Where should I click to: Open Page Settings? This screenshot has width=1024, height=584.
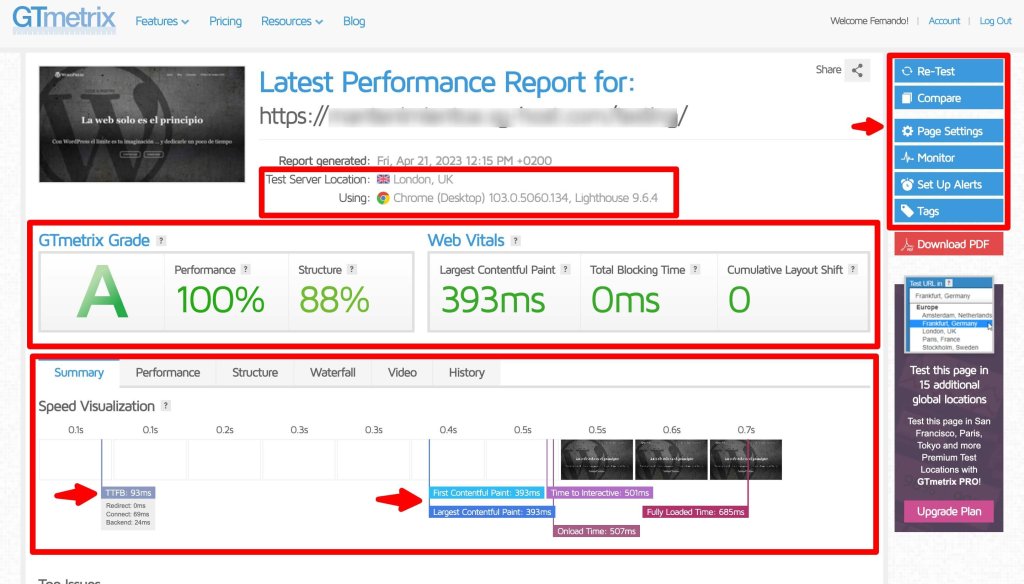coord(948,131)
